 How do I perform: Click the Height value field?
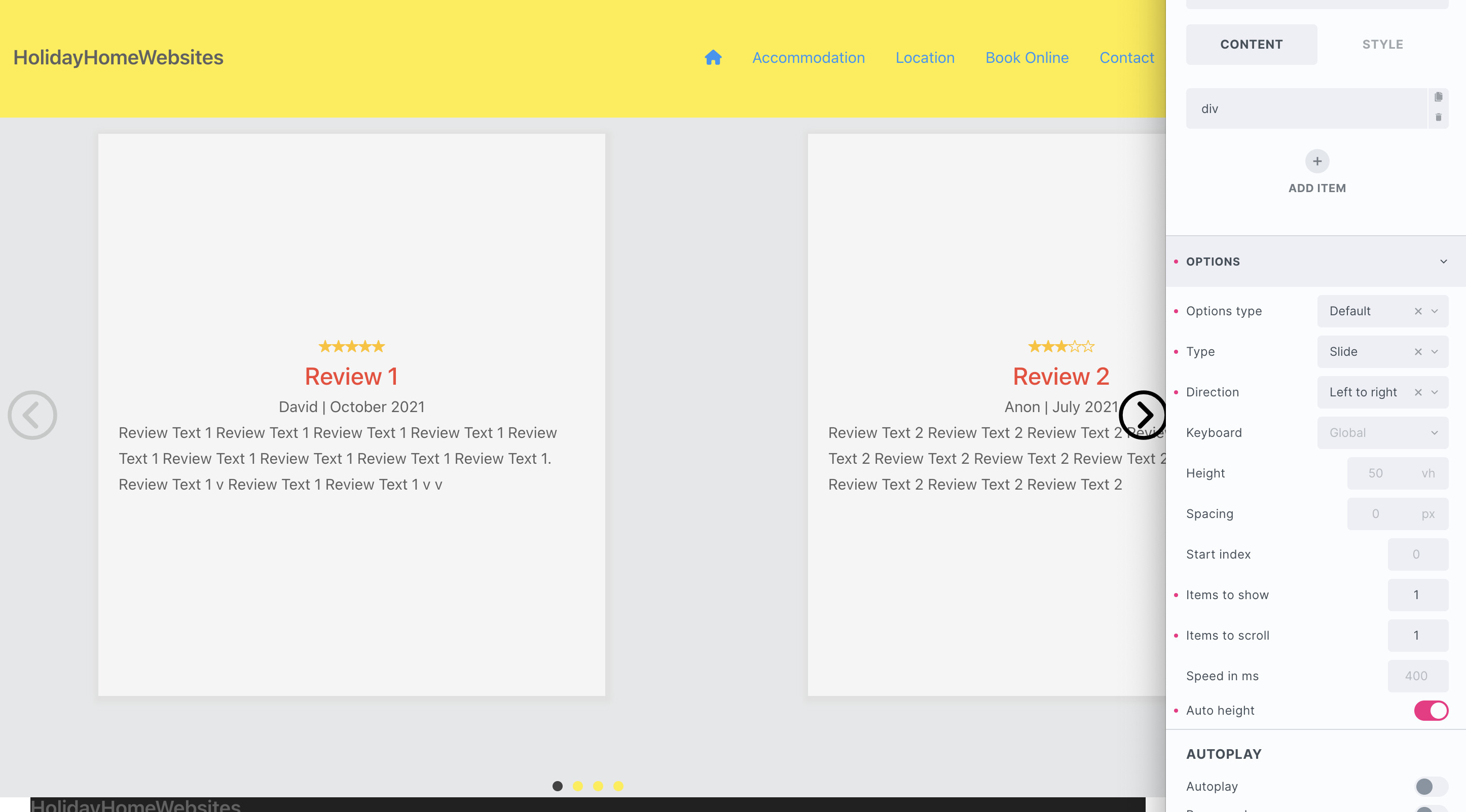[x=1375, y=473]
